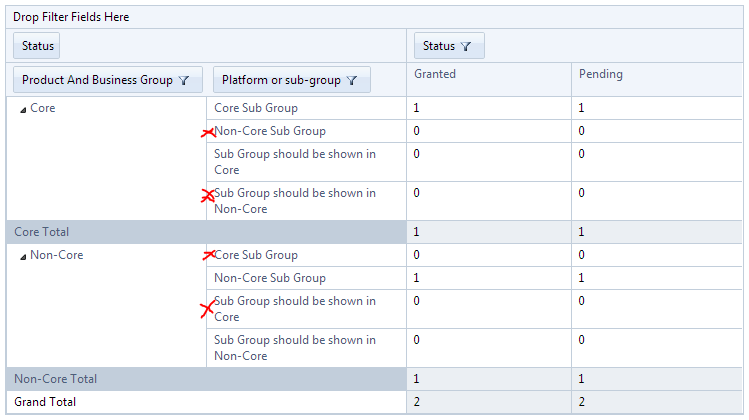Viewport: 749px width, 420px height.
Task: Click the Status column field header
Action: coord(439,46)
